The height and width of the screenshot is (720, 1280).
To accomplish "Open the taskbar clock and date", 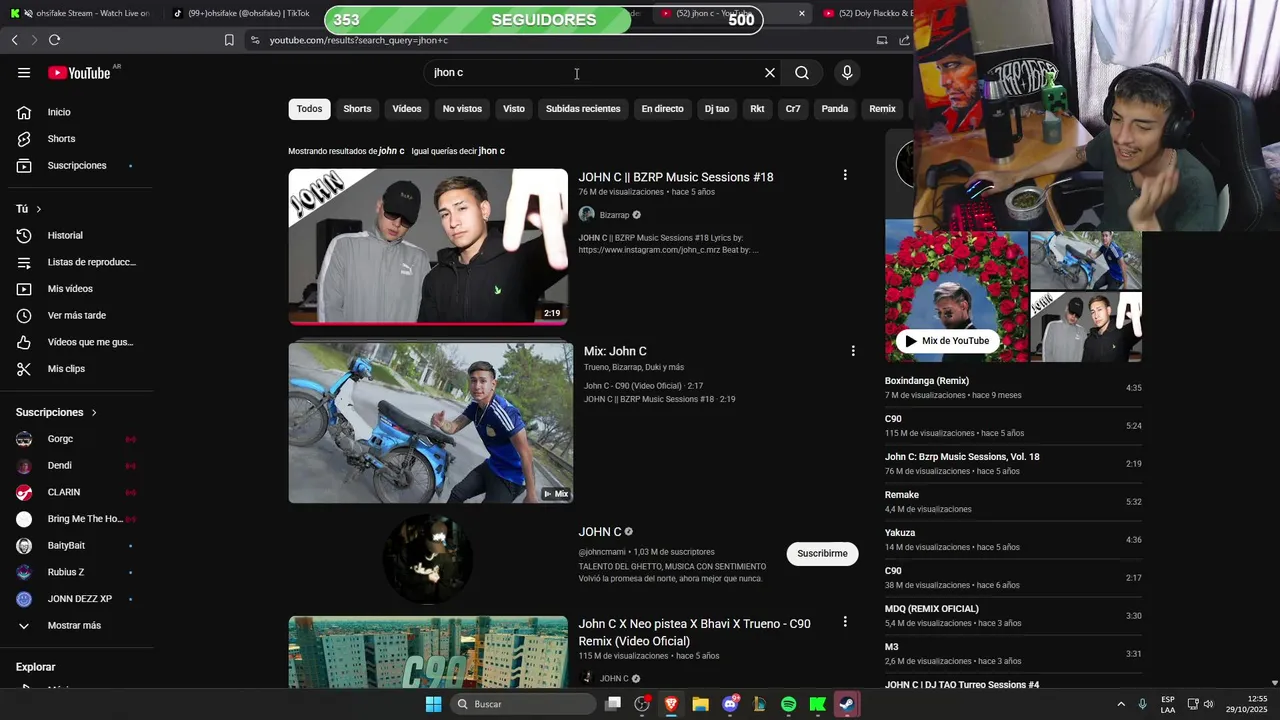I will (x=1247, y=704).
